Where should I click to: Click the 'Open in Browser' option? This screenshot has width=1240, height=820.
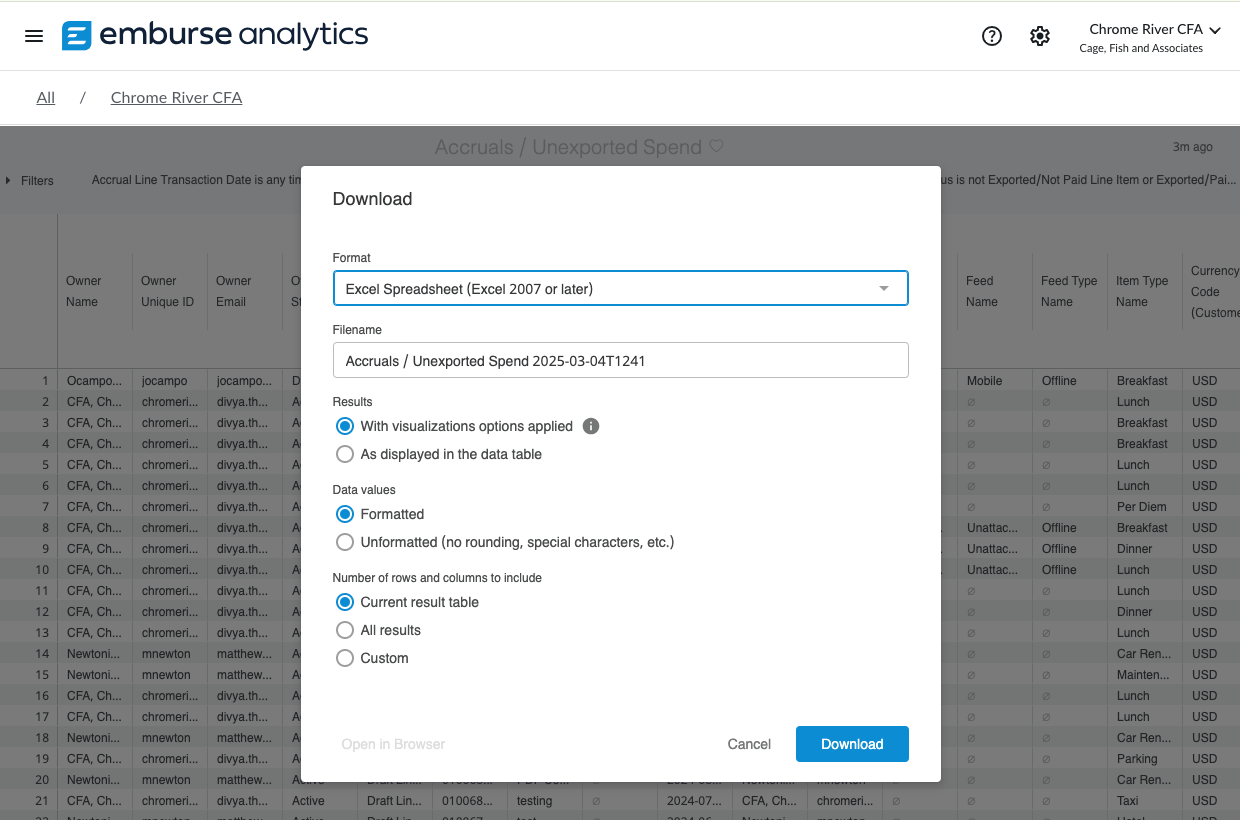[x=393, y=744]
